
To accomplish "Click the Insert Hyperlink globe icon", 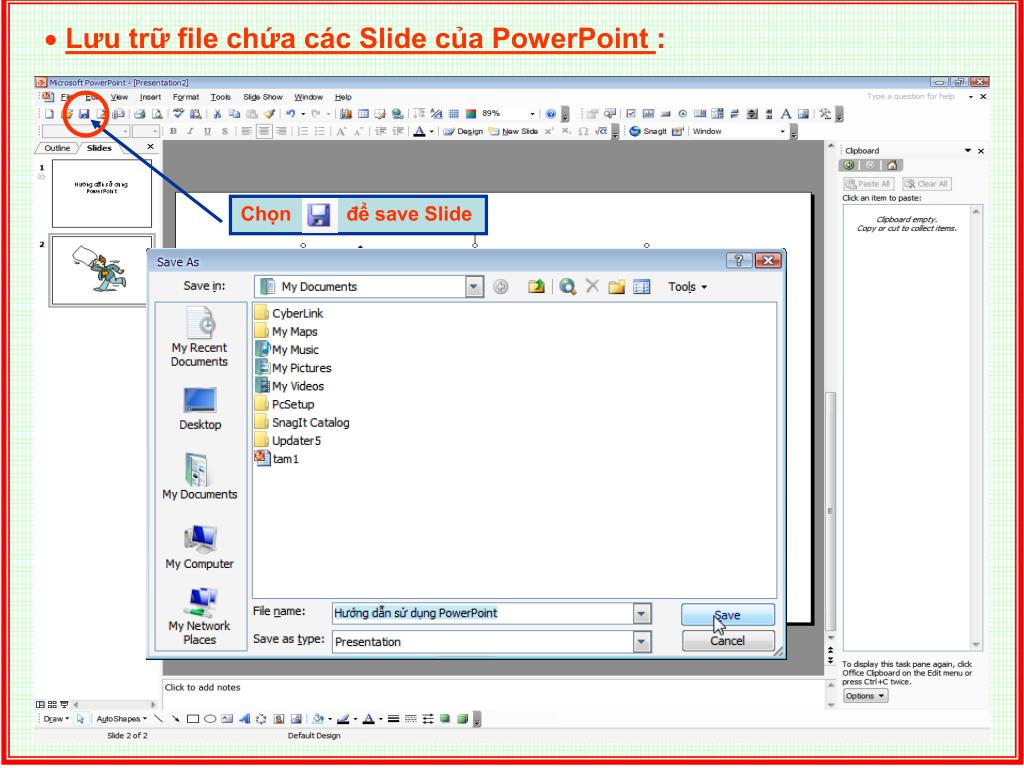I will 398,114.
